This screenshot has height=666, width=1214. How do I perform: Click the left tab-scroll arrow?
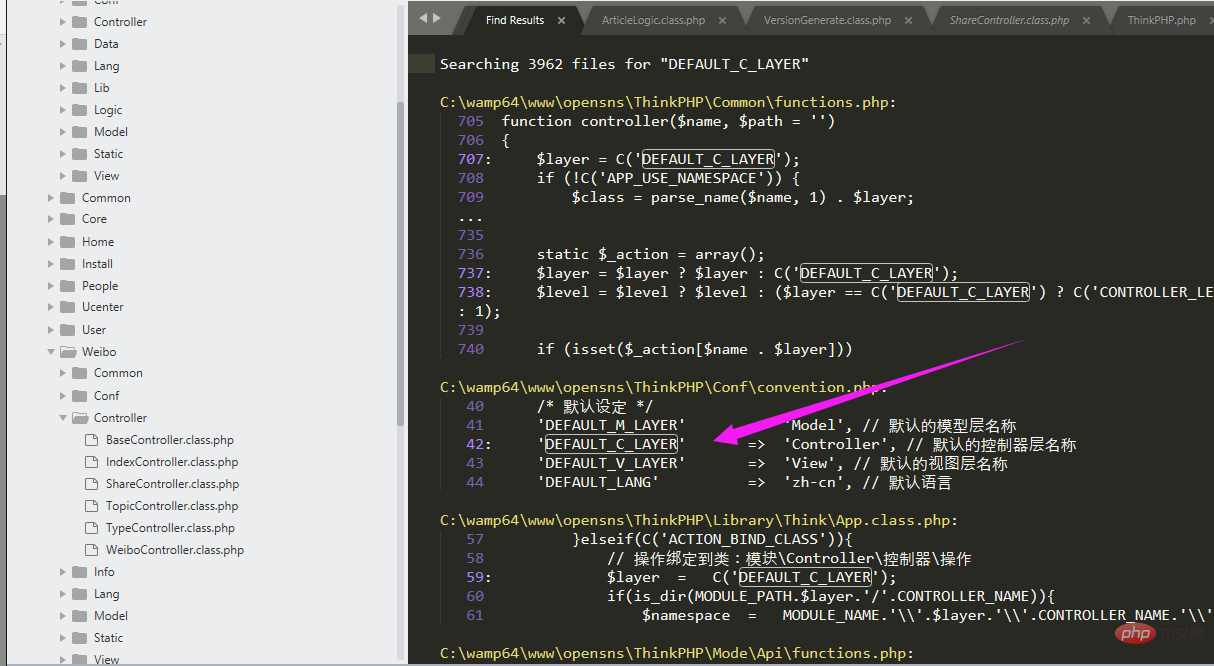[x=423, y=18]
